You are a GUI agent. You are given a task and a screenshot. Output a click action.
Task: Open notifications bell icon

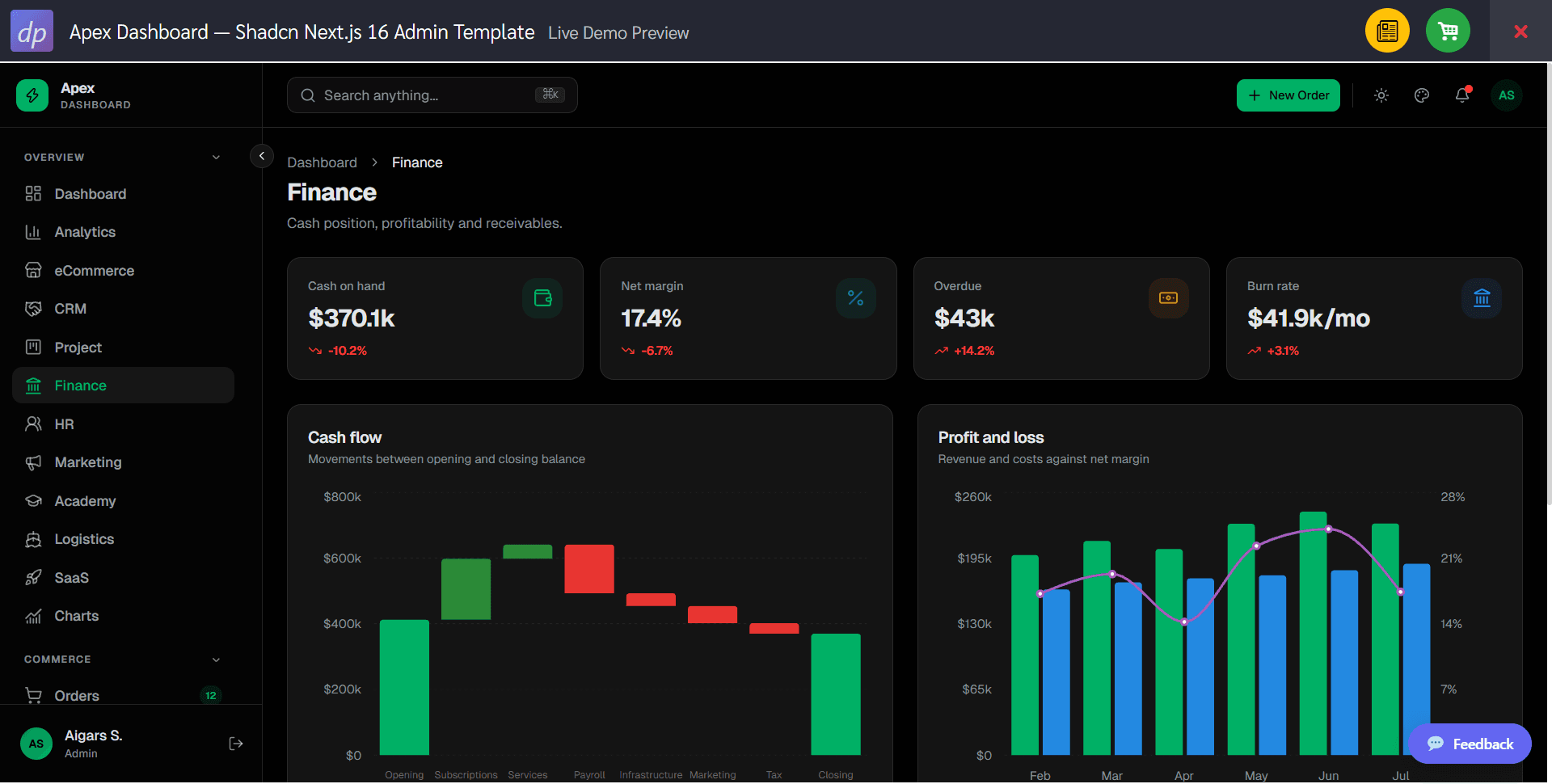pos(1462,95)
